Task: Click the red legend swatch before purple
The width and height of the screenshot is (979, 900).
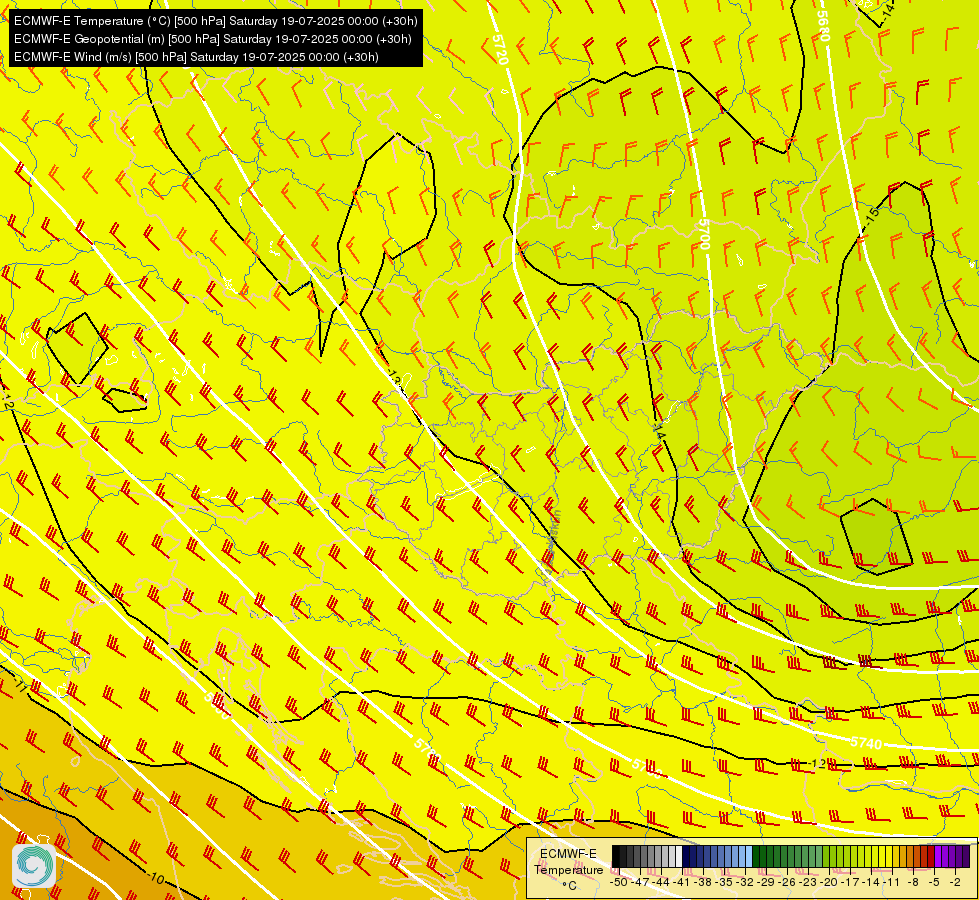Action: click(931, 856)
